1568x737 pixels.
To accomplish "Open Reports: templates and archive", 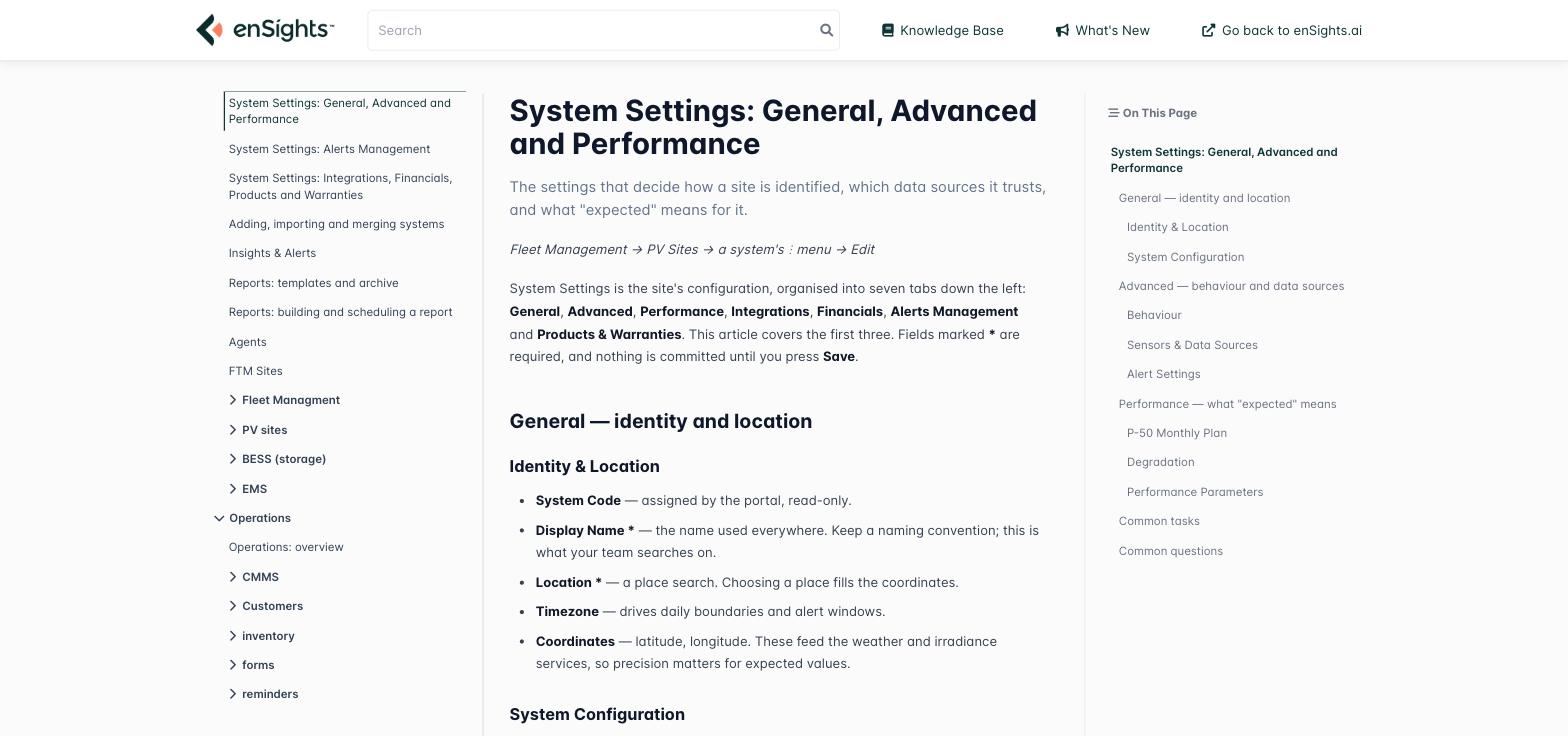I will pyautogui.click(x=313, y=283).
